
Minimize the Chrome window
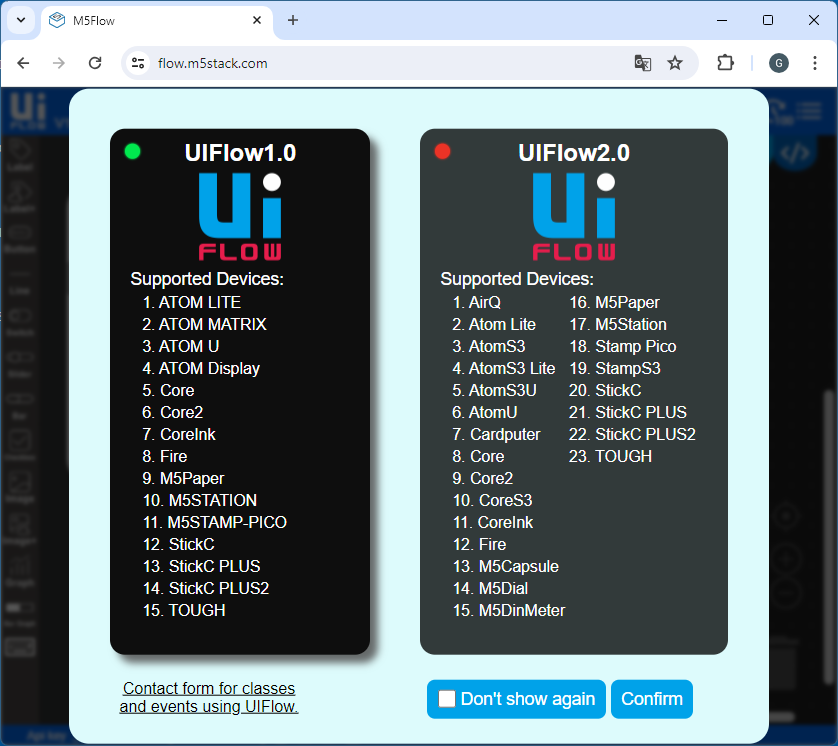tap(721, 20)
